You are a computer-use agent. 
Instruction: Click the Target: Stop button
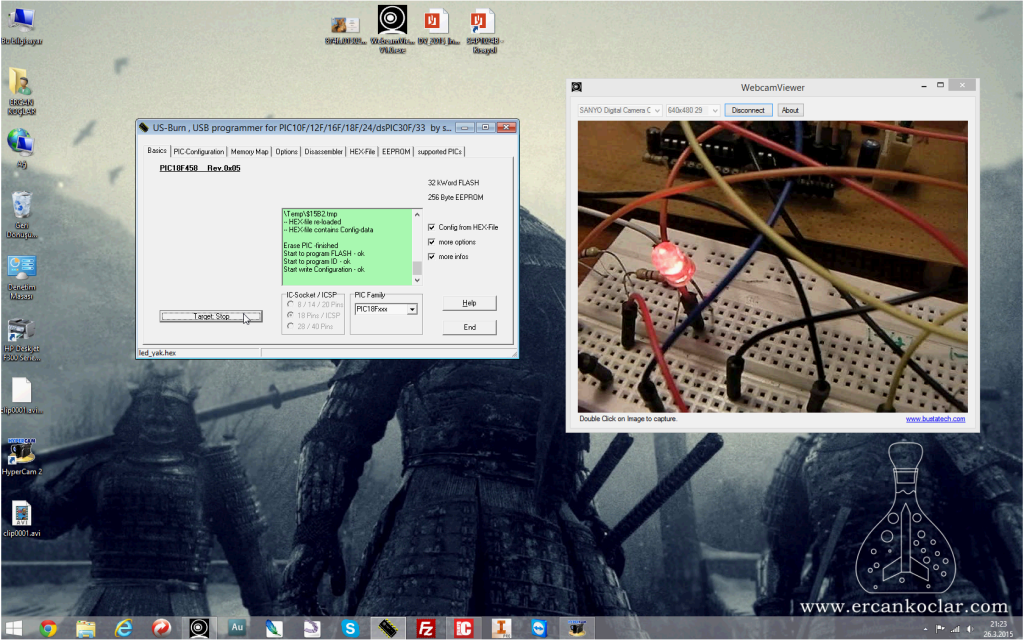click(211, 316)
